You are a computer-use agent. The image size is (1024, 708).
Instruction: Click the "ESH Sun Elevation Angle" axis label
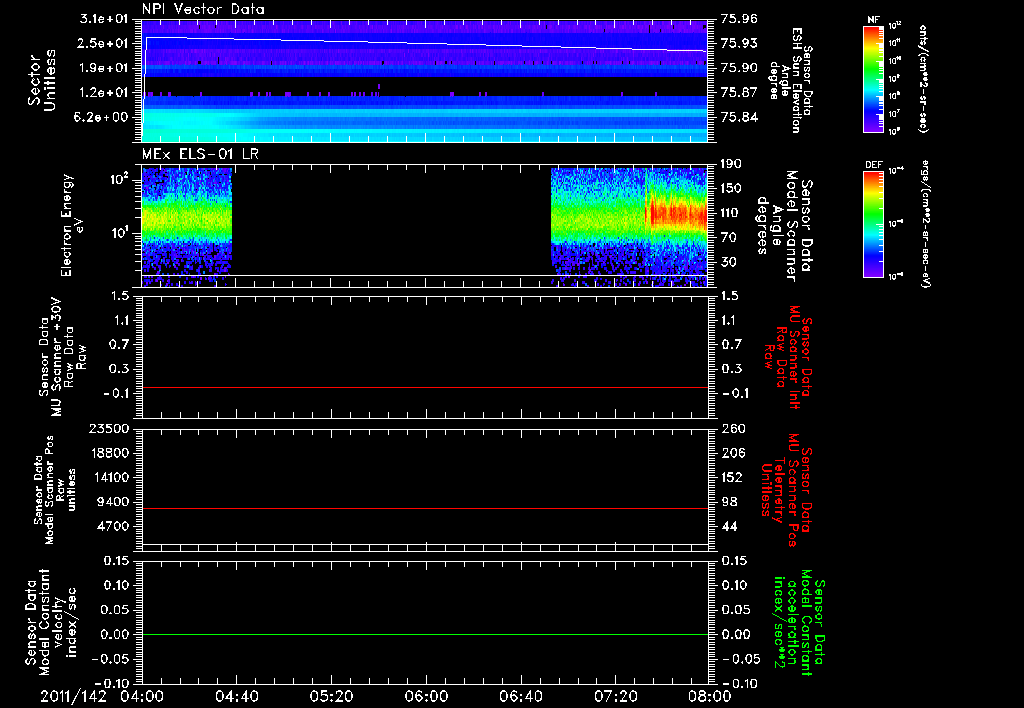790,80
